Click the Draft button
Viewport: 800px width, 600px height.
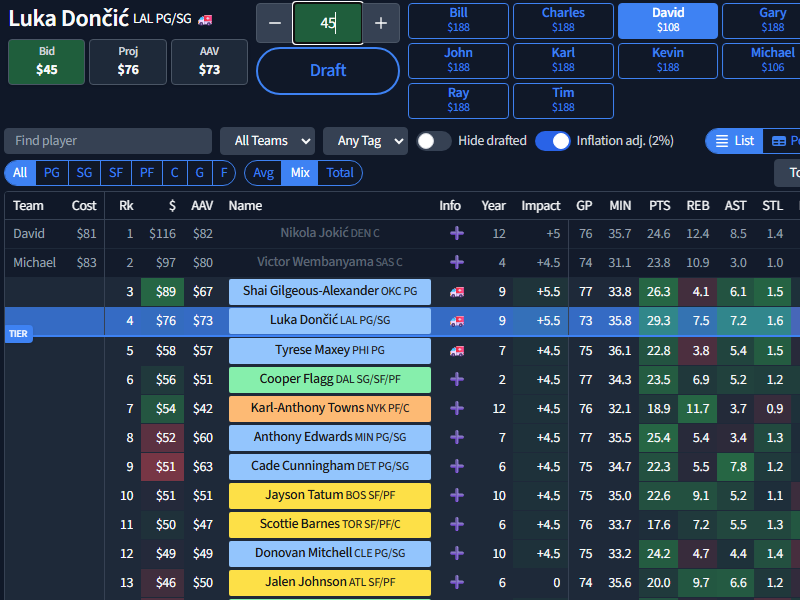(328, 70)
